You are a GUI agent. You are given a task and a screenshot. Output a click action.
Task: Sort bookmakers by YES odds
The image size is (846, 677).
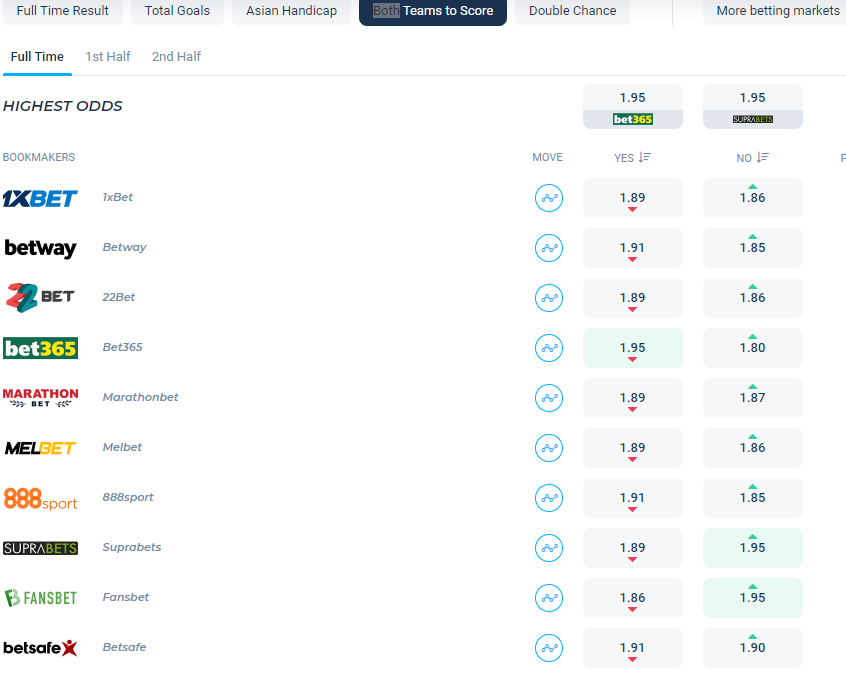coord(632,158)
